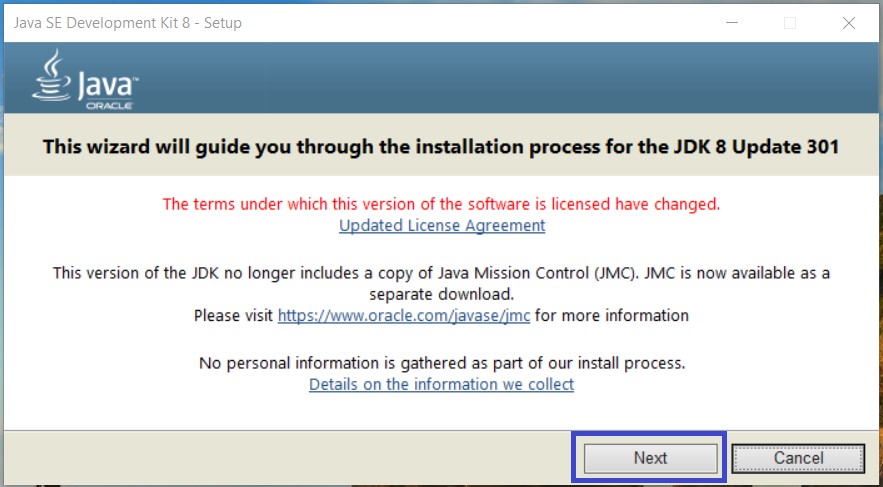Click the Java SE Development Kit 8 title text

[x=128, y=22]
